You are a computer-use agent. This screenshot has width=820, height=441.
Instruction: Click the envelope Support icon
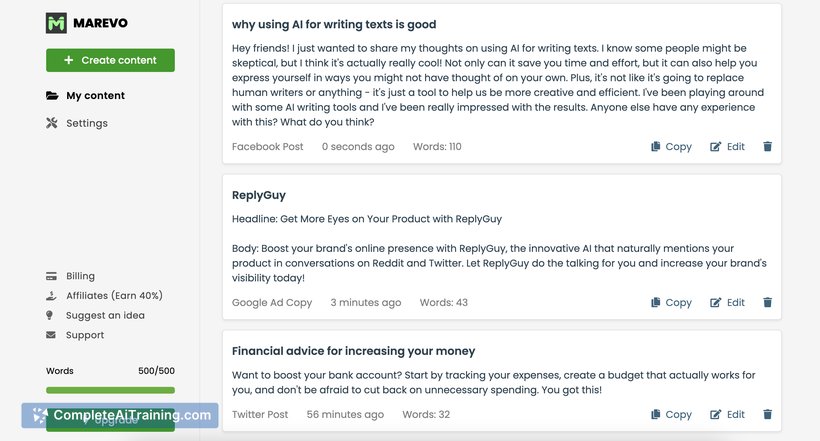coord(51,335)
